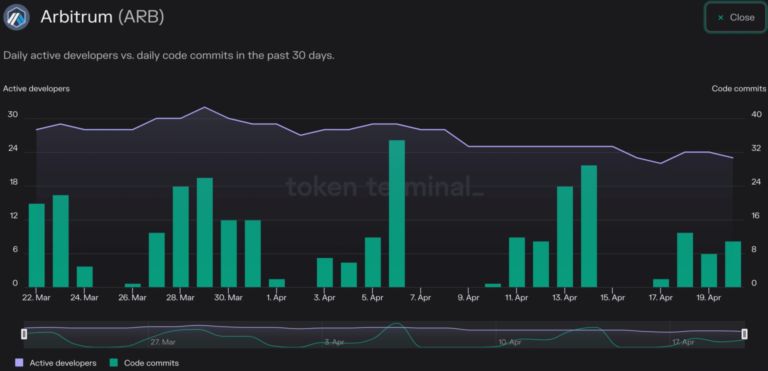Click the 10. Apr marker in navigator
This screenshot has height=371, width=768.
tap(509, 342)
